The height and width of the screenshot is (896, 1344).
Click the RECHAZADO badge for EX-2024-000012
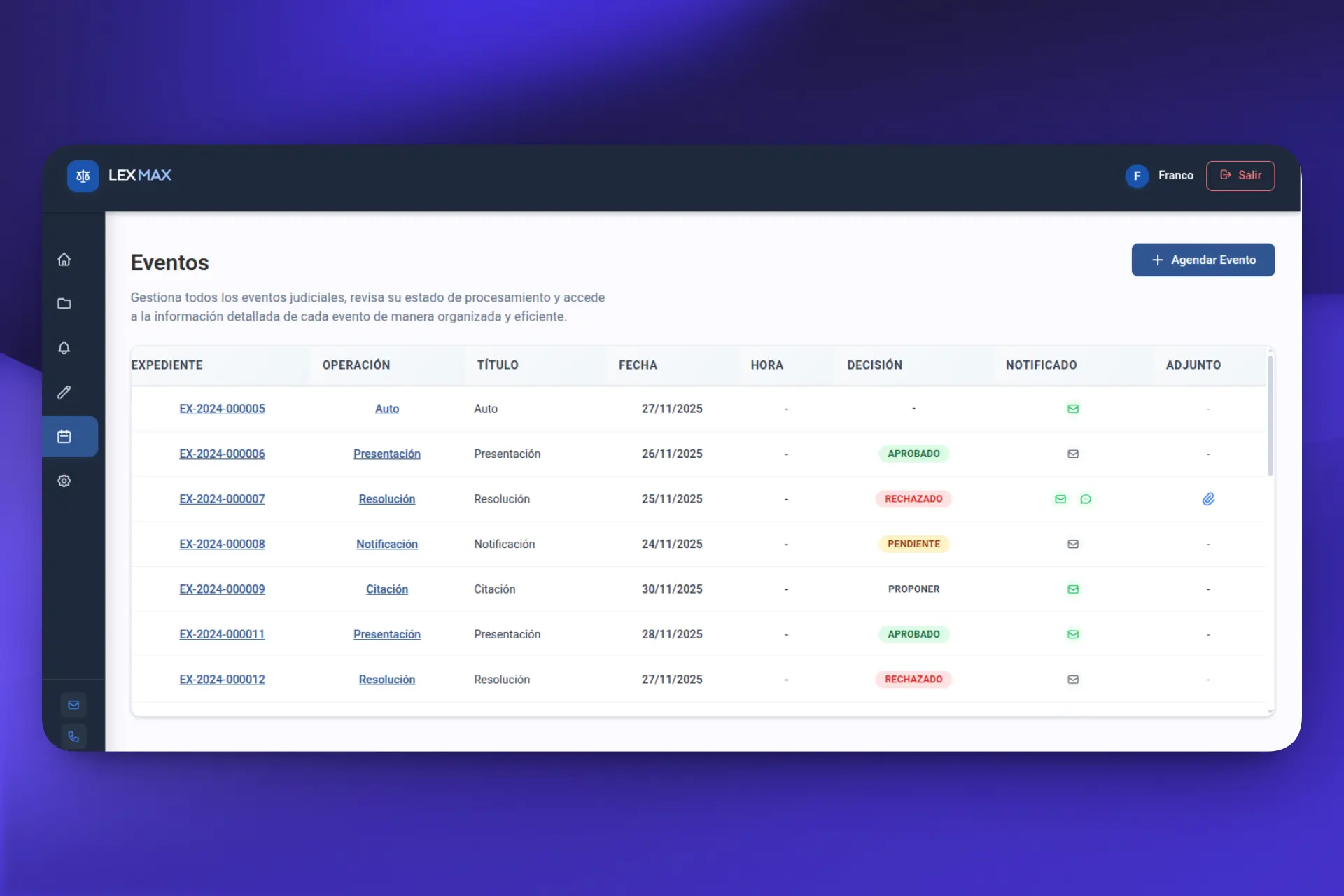[913, 680]
